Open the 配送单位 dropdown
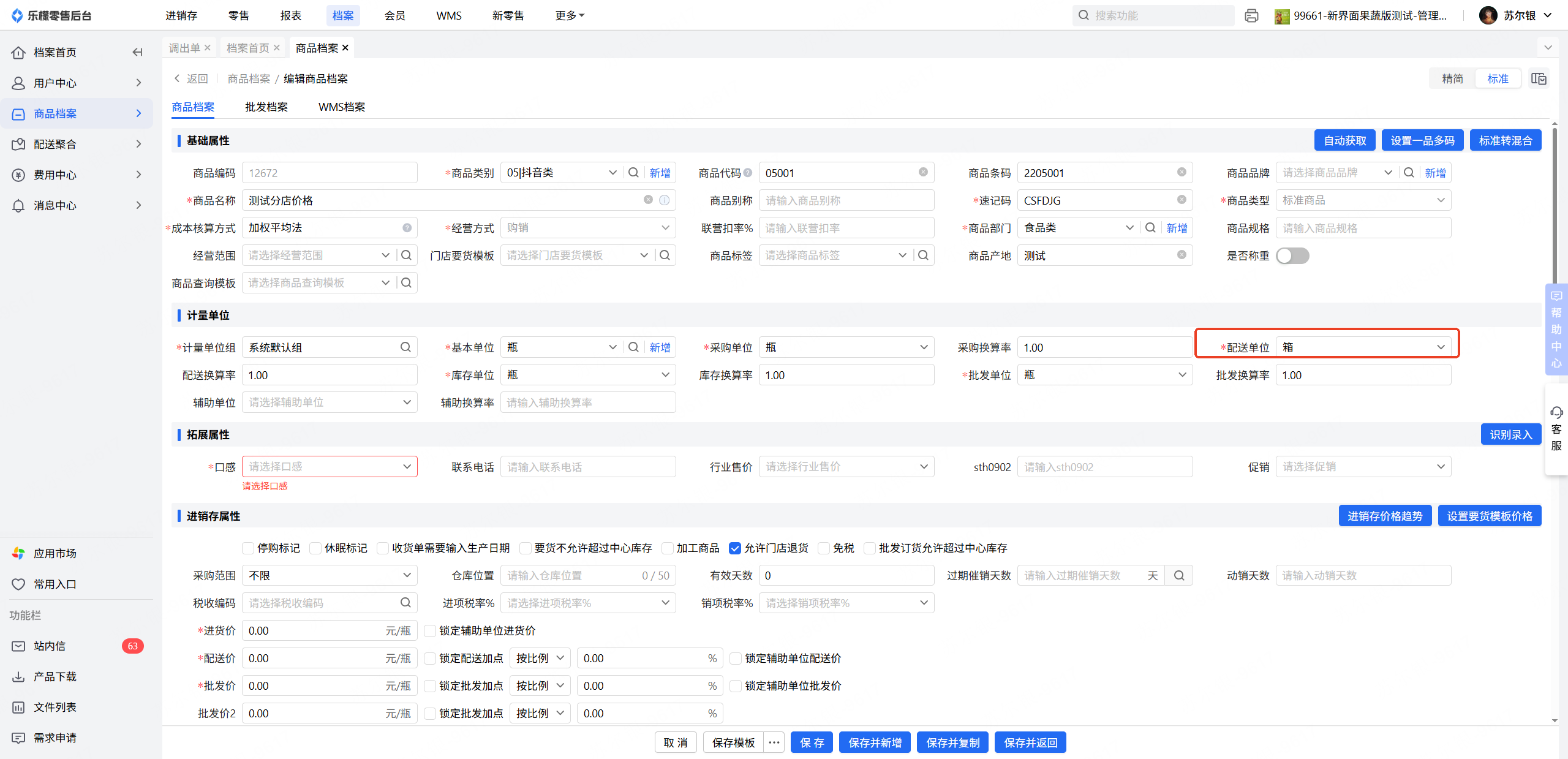 1363,347
